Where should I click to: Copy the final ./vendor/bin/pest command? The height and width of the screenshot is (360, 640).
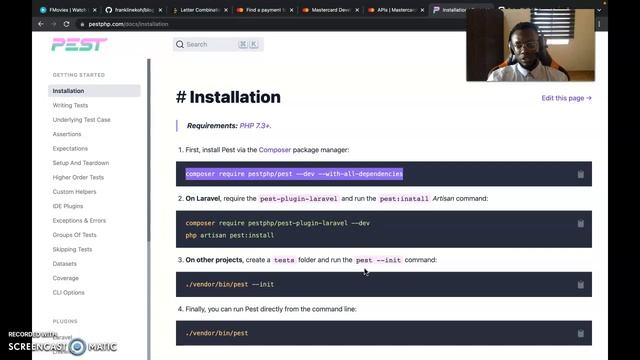(580, 333)
